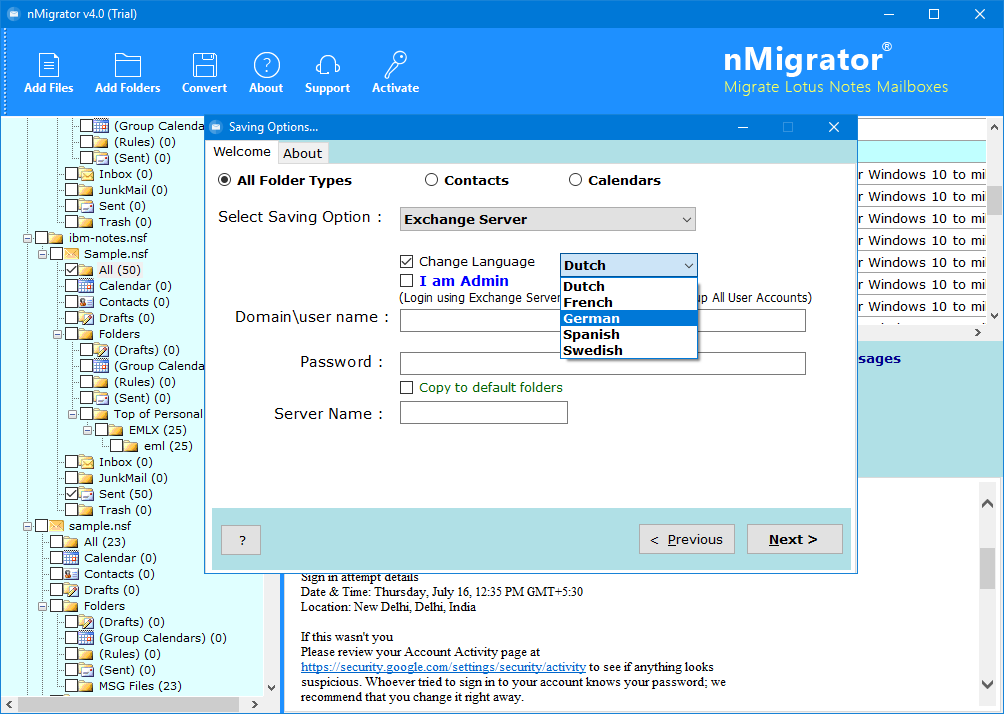Click the Sent (50) folder icon
The height and width of the screenshot is (714, 1004).
pos(86,494)
